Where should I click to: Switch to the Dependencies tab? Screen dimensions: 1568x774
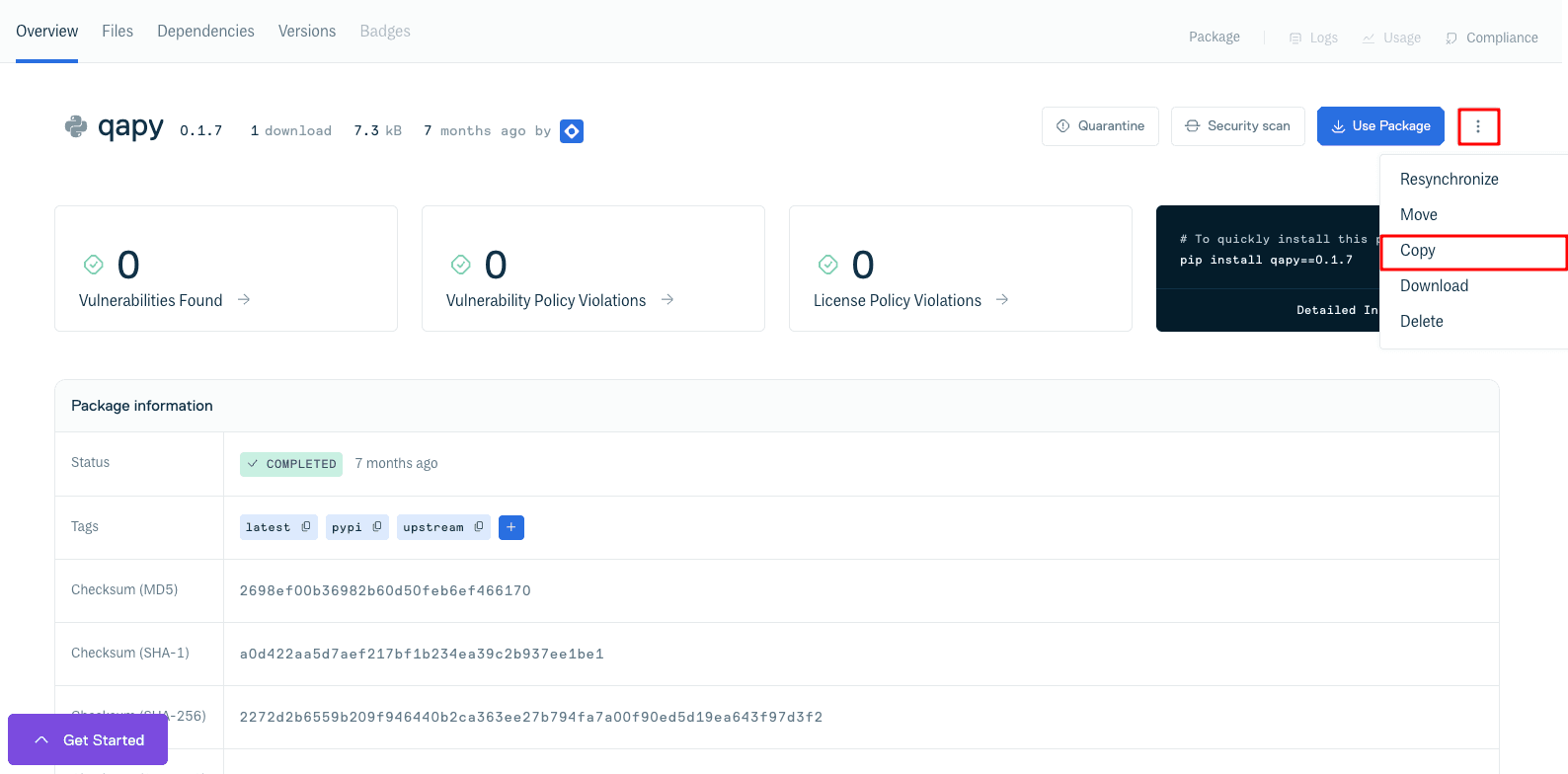coord(205,32)
